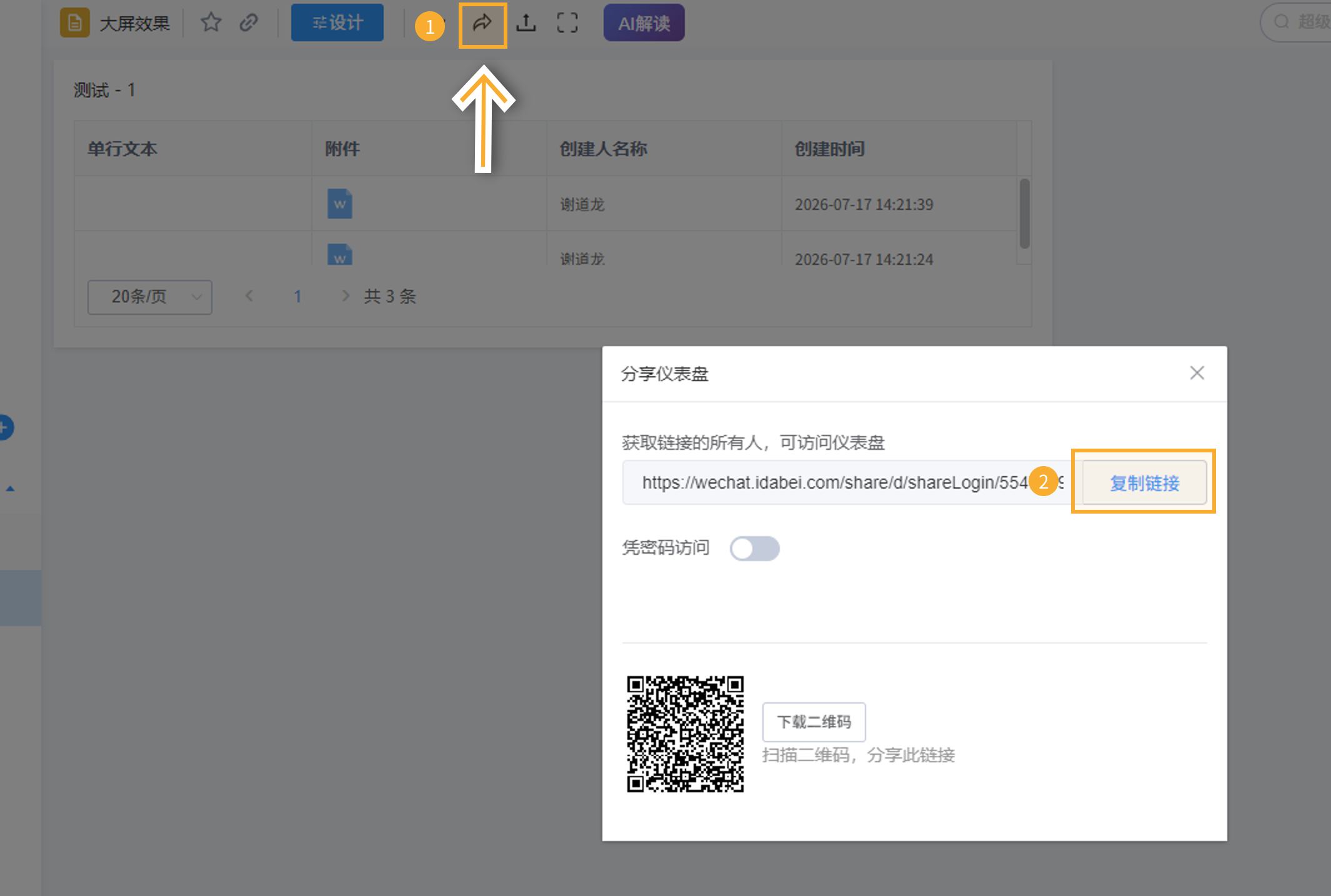The height and width of the screenshot is (896, 1331).
Task: Click the 复制链接 button
Action: pyautogui.click(x=1144, y=482)
